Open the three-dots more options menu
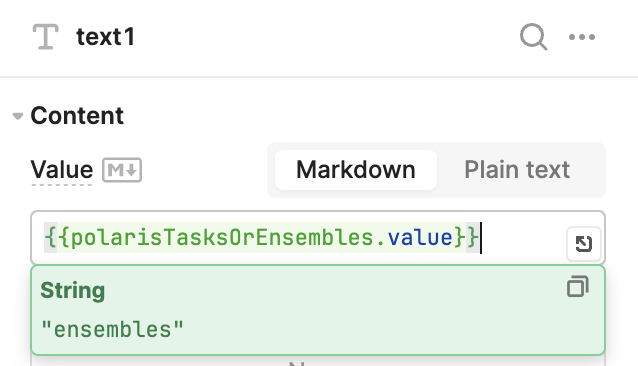Viewport: 638px width, 366px height. pos(582,37)
